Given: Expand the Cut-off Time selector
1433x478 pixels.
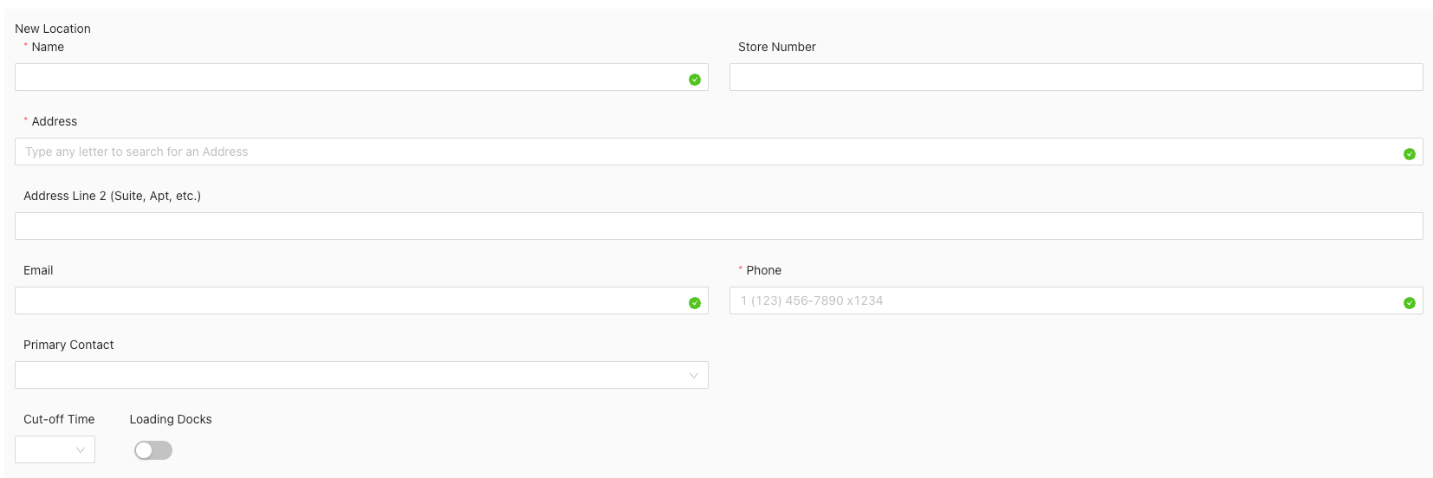Looking at the screenshot, I should (x=55, y=450).
